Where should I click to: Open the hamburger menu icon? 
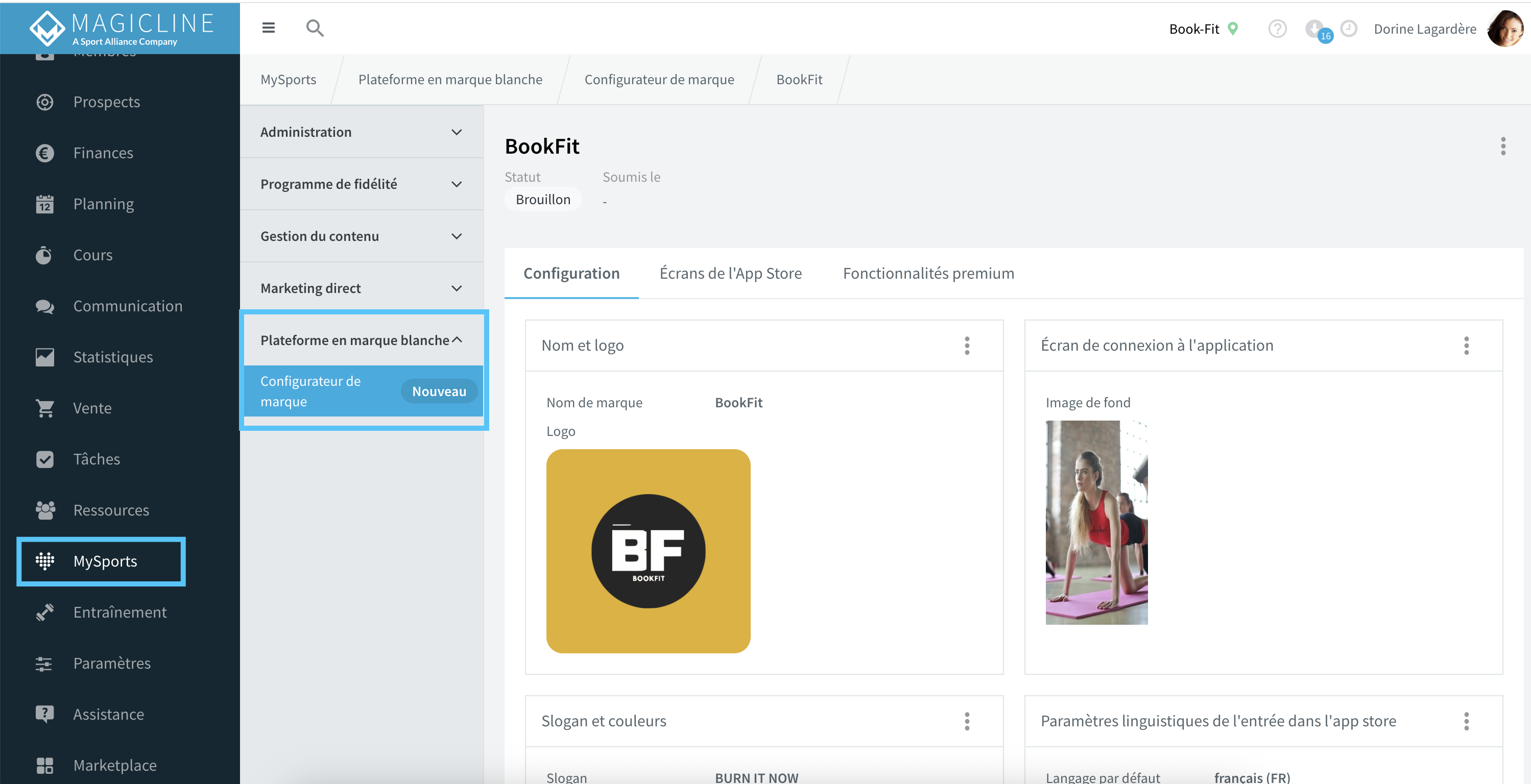pos(269,28)
